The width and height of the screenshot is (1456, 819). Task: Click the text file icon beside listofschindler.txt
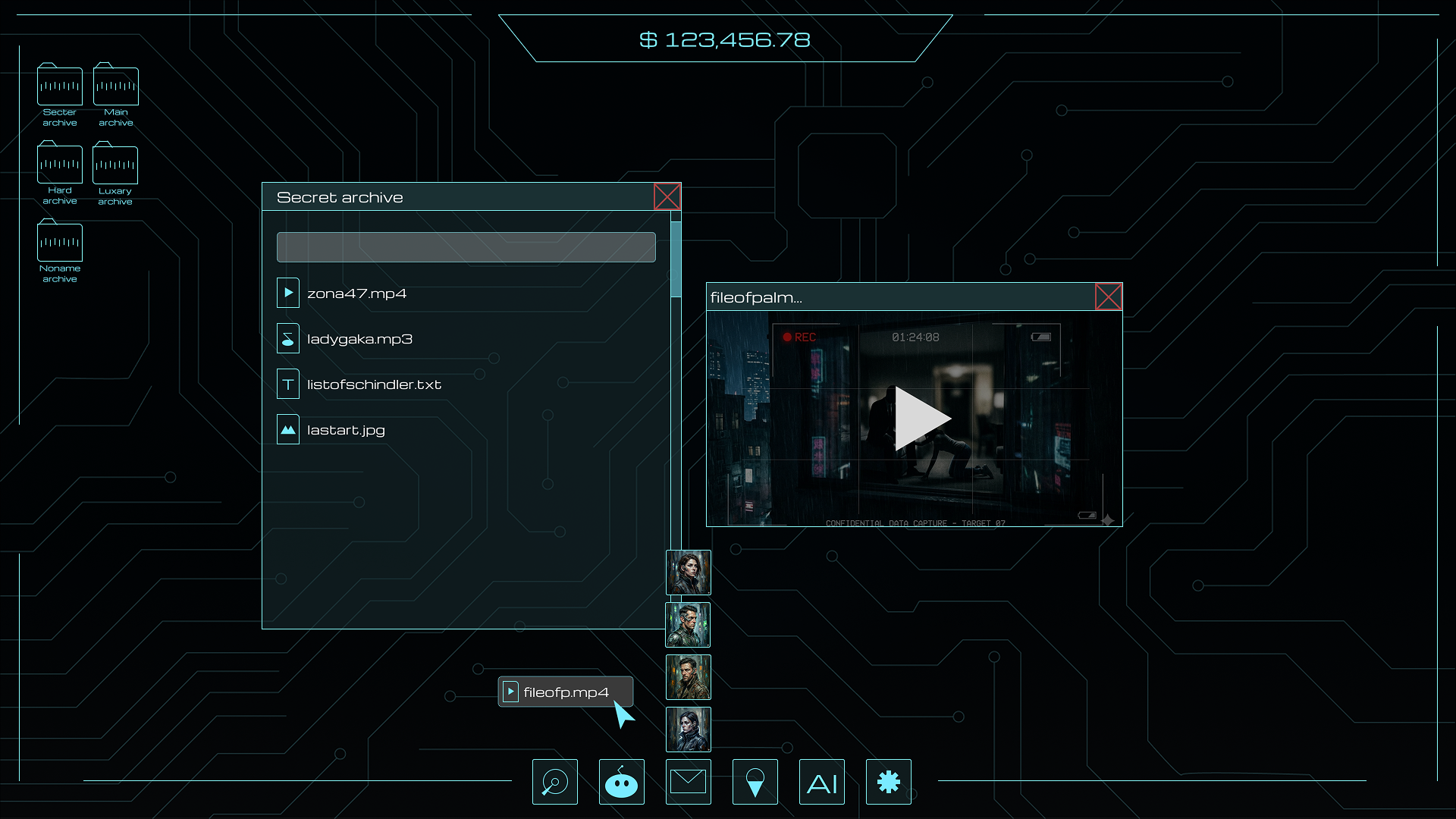point(288,384)
